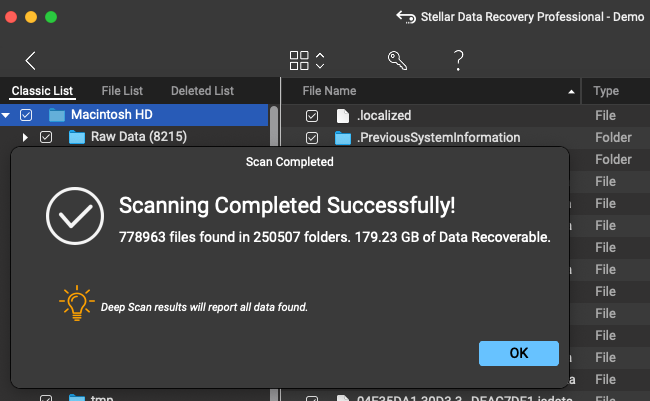Toggle the Raw Data (8215) checkbox

pyautogui.click(x=46, y=137)
